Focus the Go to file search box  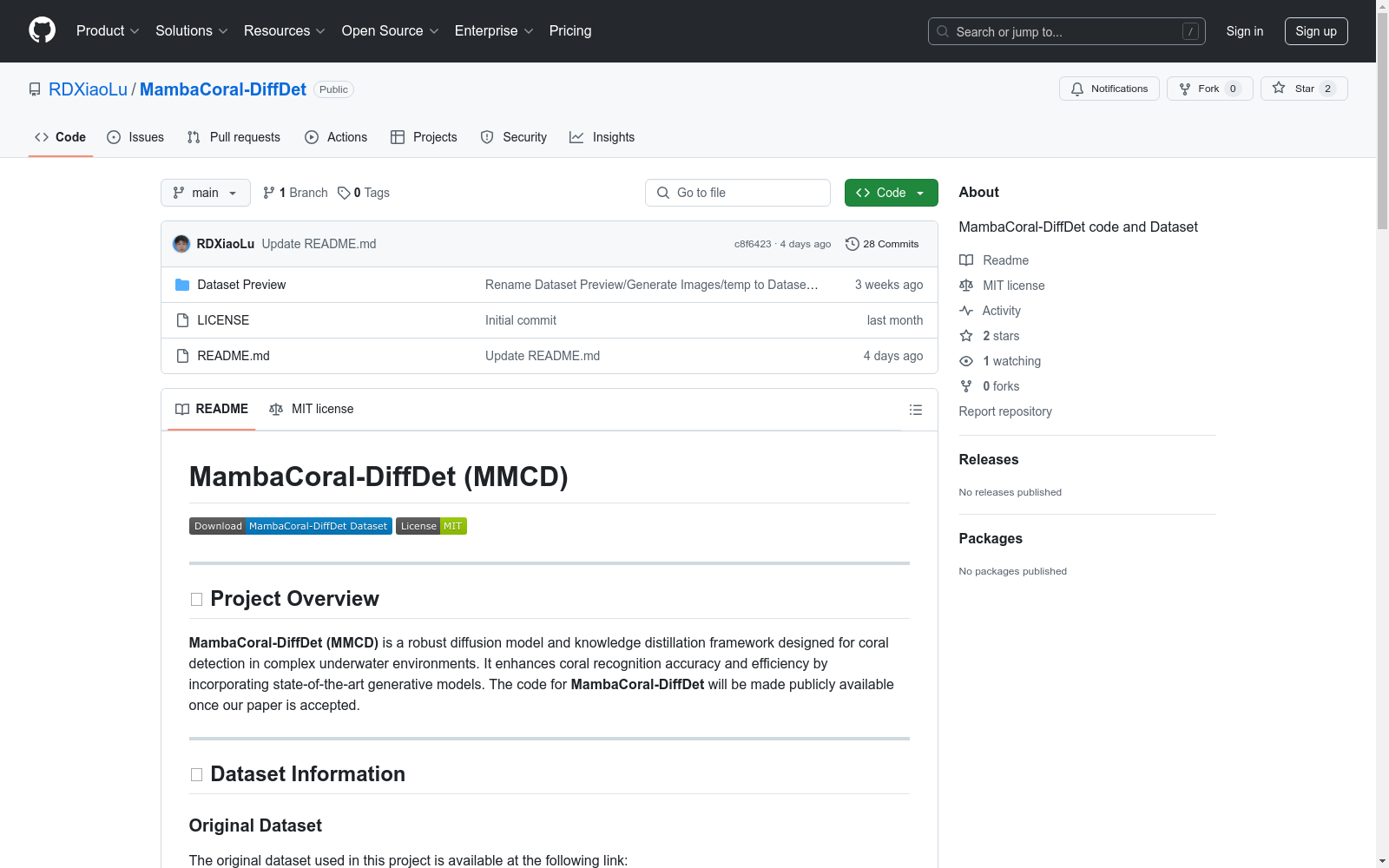pos(738,193)
